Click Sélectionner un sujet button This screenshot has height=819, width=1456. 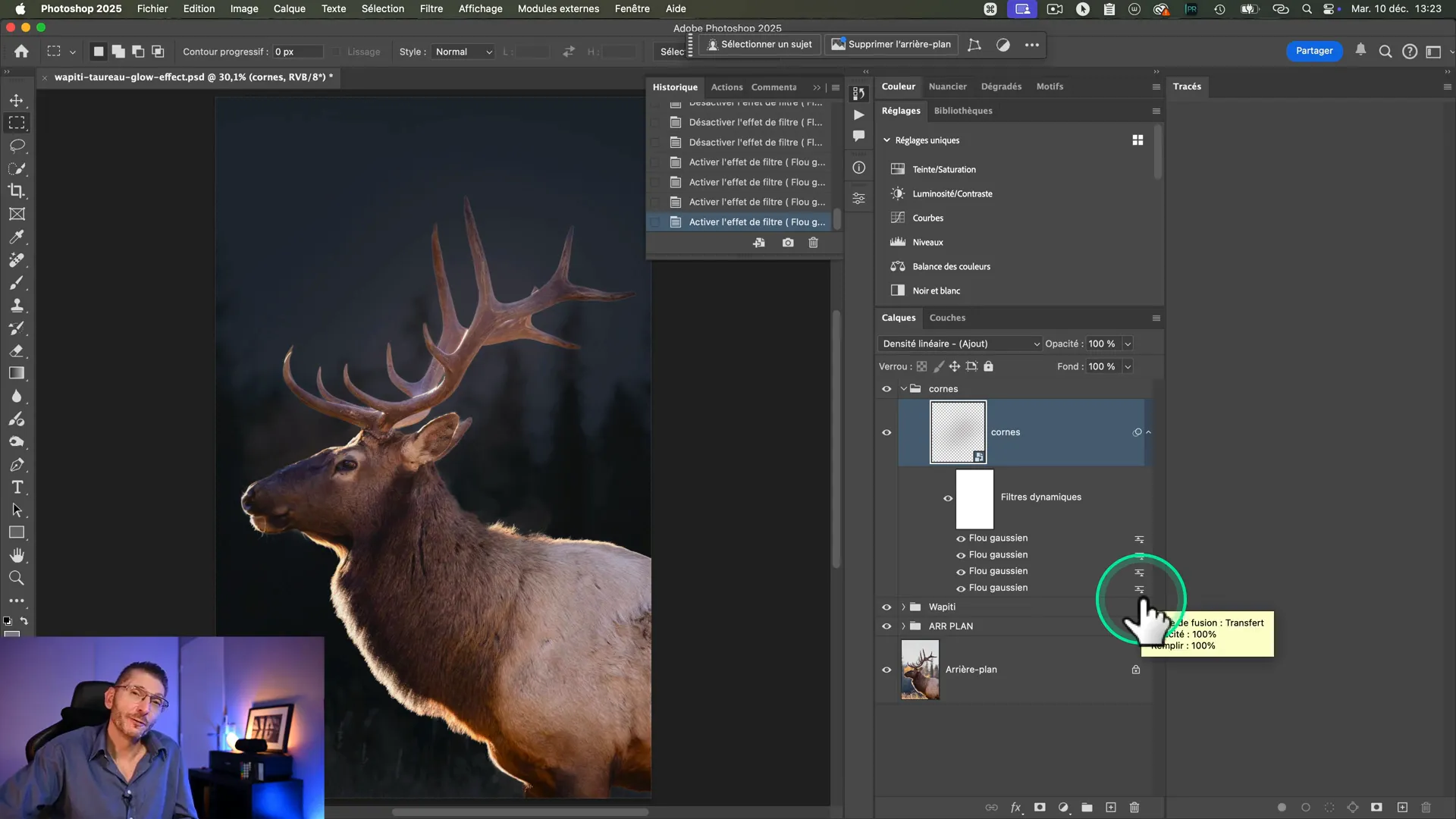(x=759, y=45)
